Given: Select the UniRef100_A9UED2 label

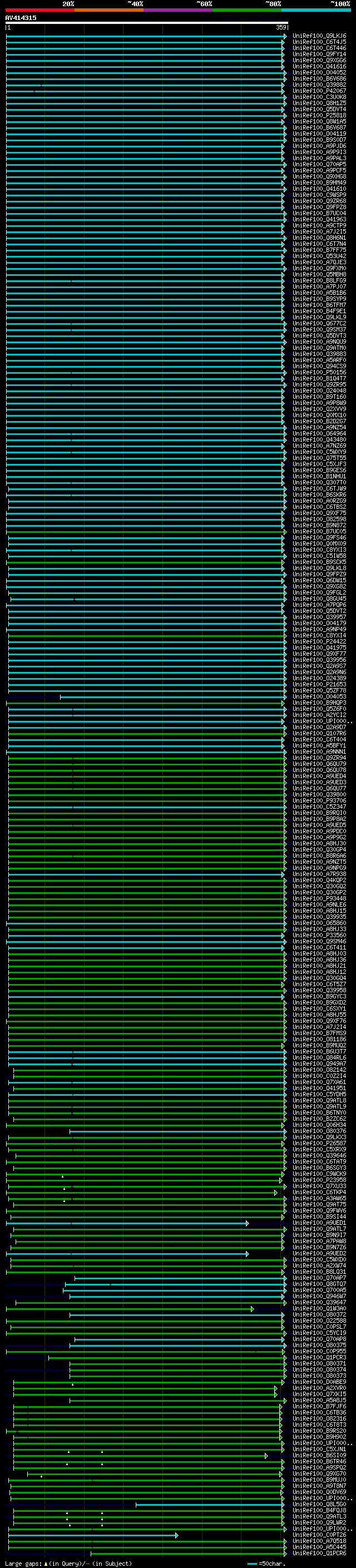Looking at the screenshot, I should point(319,1253).
